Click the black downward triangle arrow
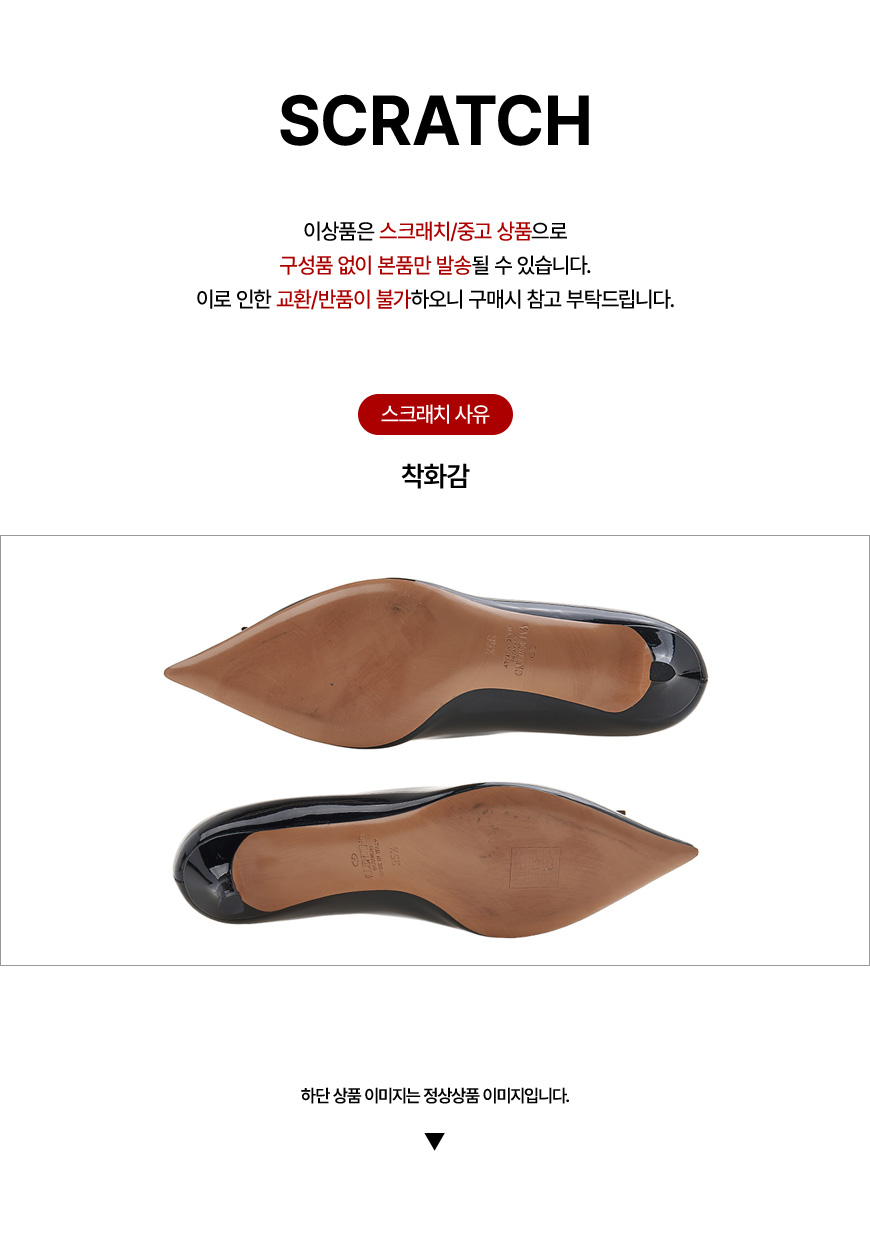The width and height of the screenshot is (870, 1250). click(434, 1142)
